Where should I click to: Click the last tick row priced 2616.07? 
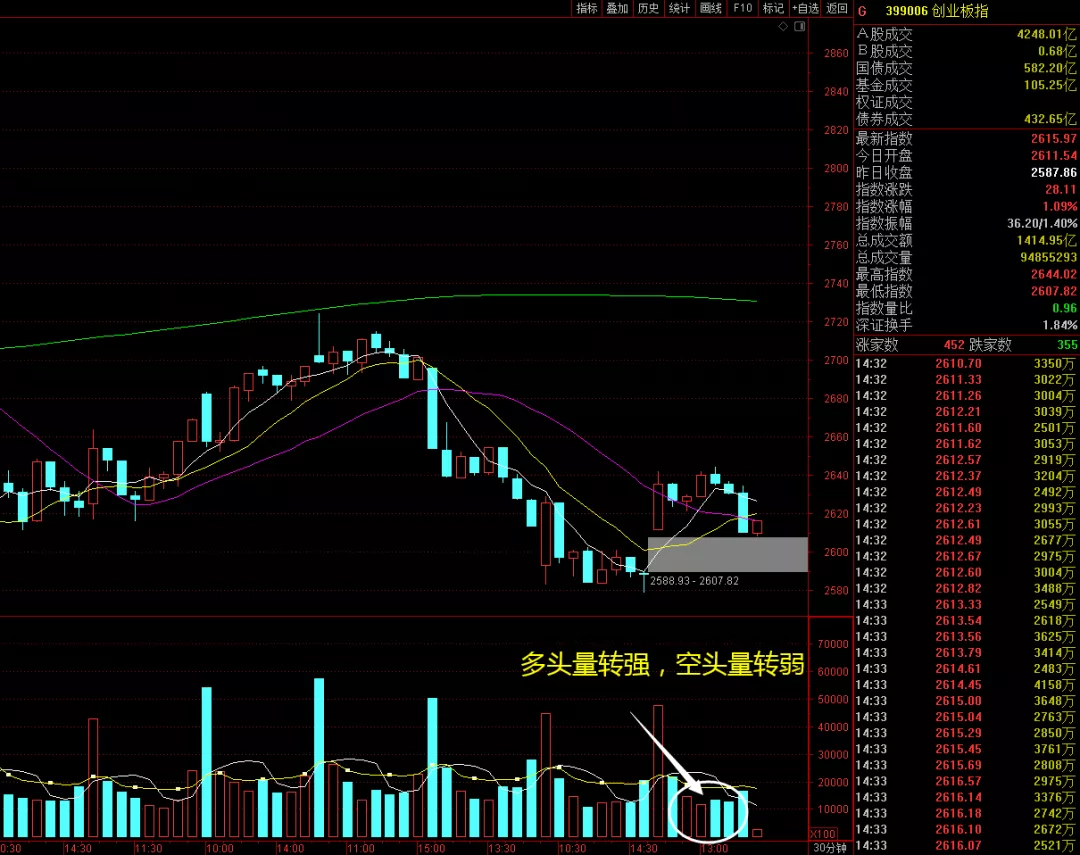coord(966,846)
